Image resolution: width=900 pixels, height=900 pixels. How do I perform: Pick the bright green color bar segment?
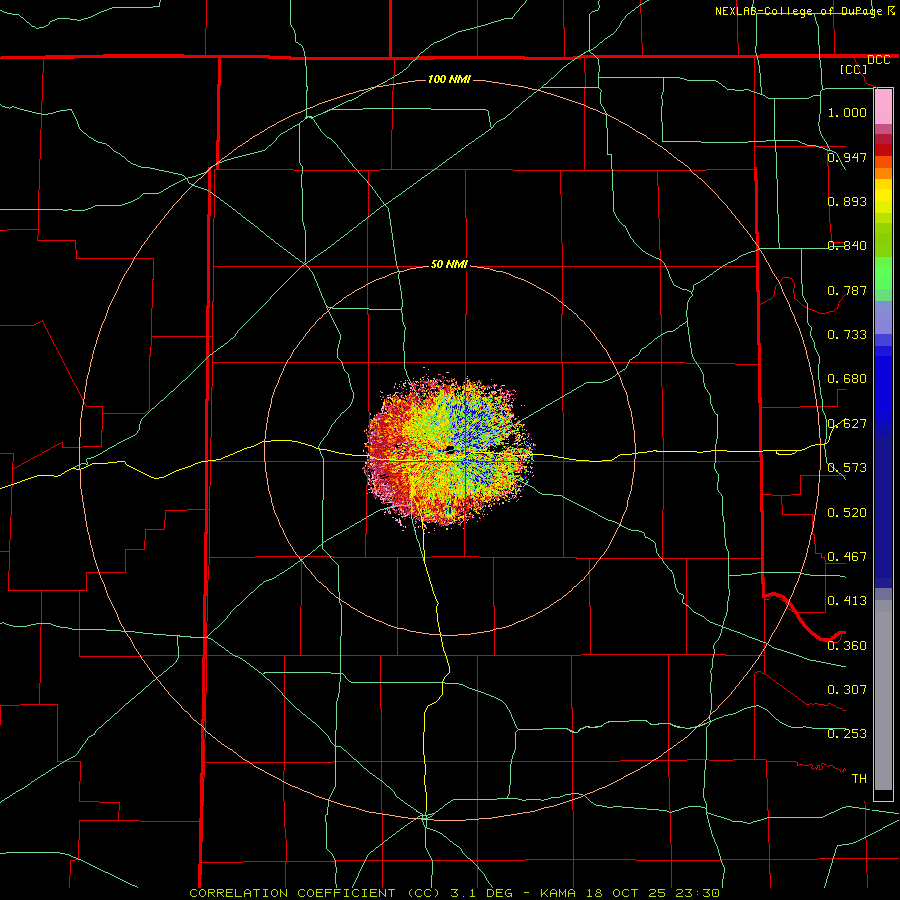point(883,273)
